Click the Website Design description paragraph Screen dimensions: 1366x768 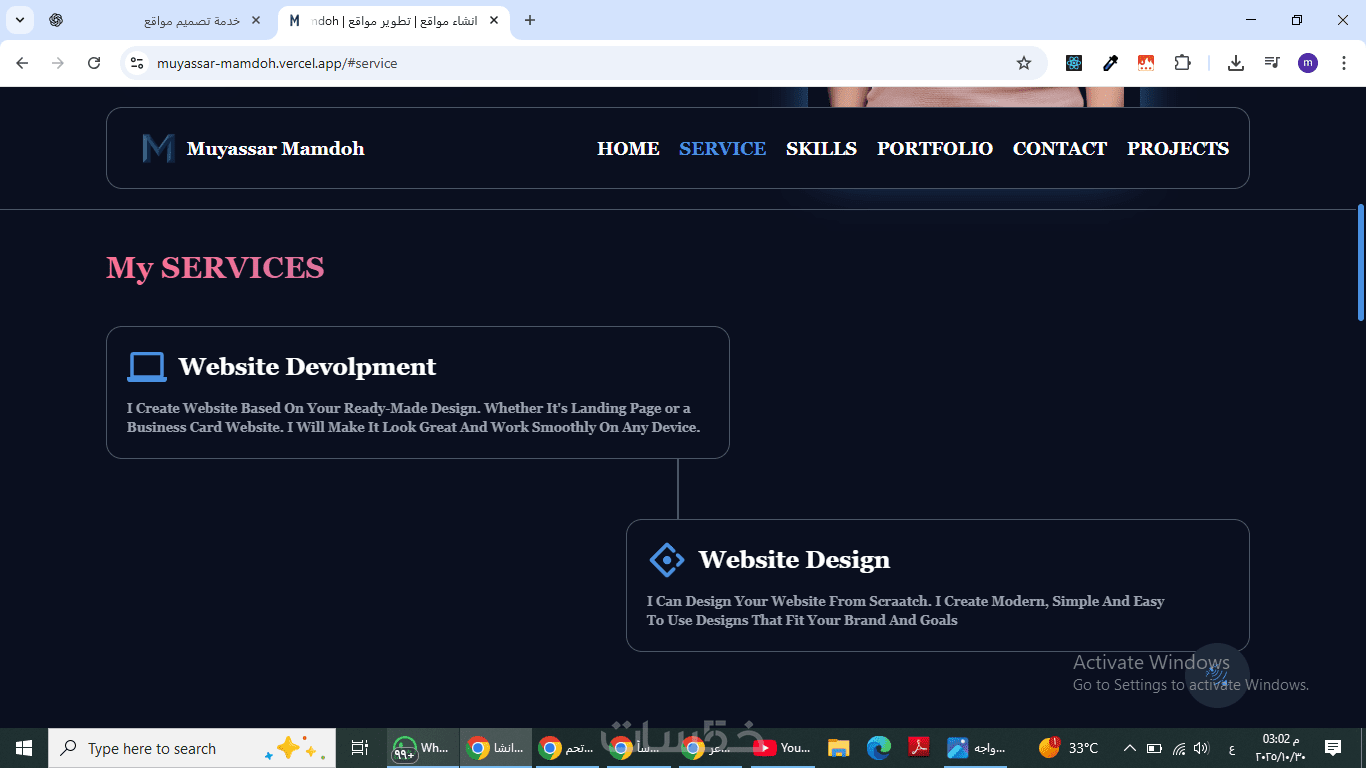point(906,611)
